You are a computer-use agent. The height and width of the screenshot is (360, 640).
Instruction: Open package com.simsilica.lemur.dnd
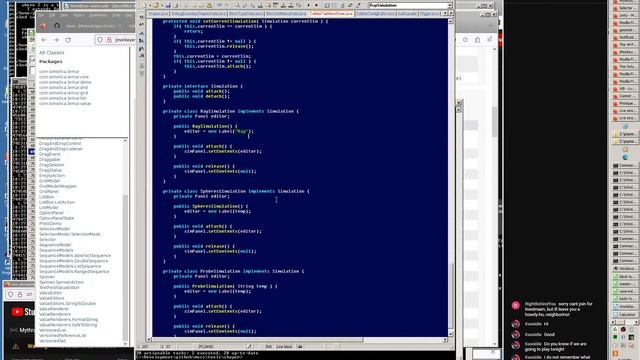63,87
